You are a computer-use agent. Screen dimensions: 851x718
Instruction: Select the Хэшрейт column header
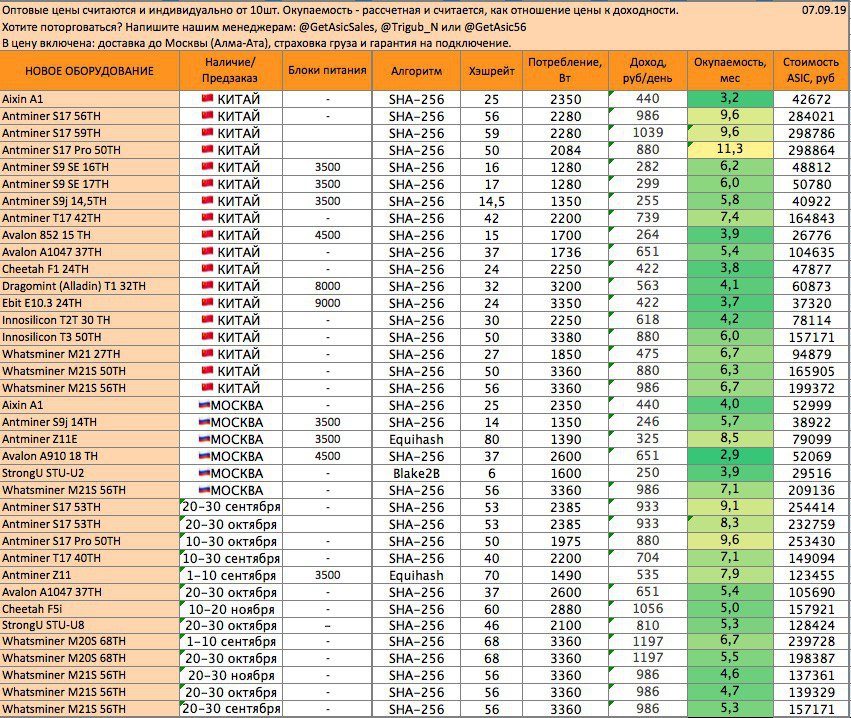pos(492,71)
